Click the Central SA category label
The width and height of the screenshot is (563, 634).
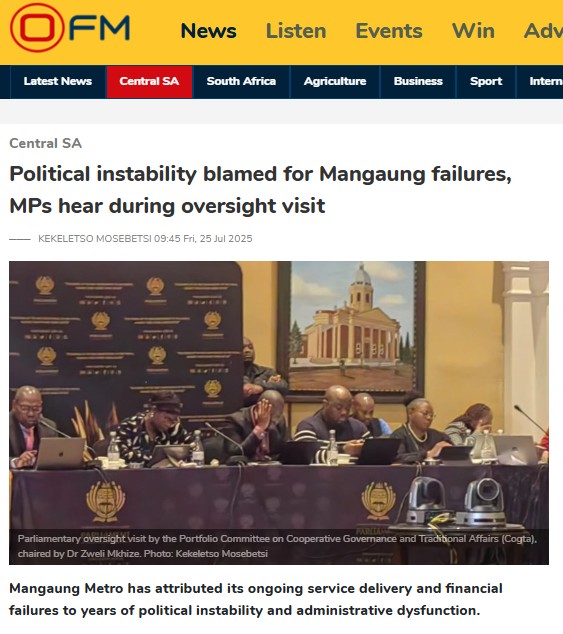click(x=45, y=143)
